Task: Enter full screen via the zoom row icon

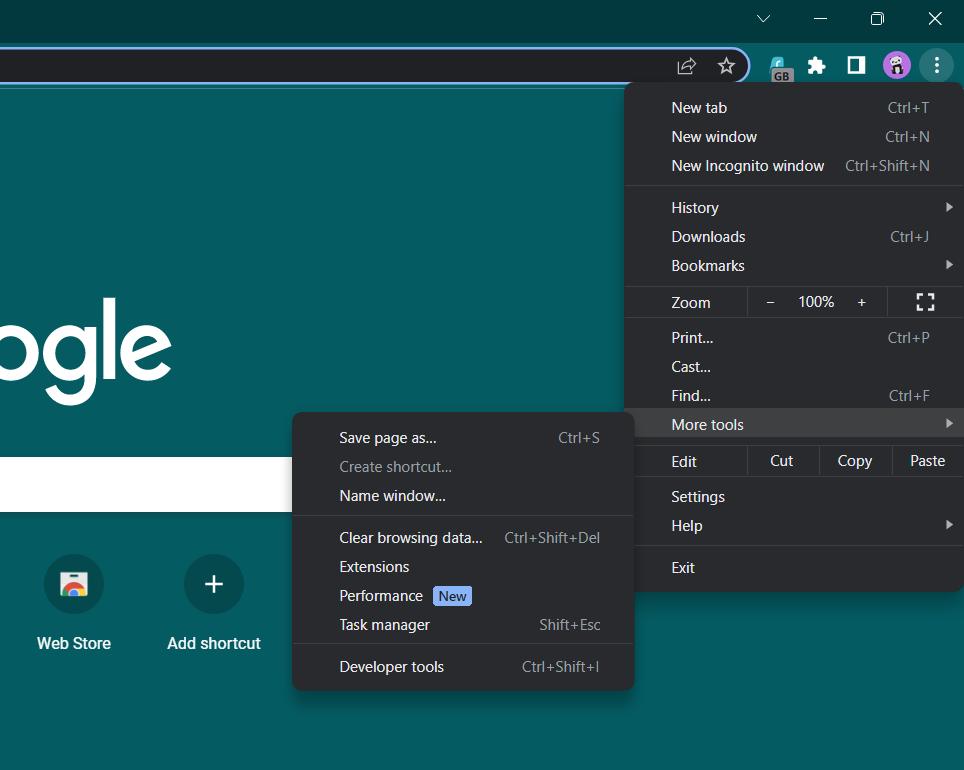Action: click(924, 301)
